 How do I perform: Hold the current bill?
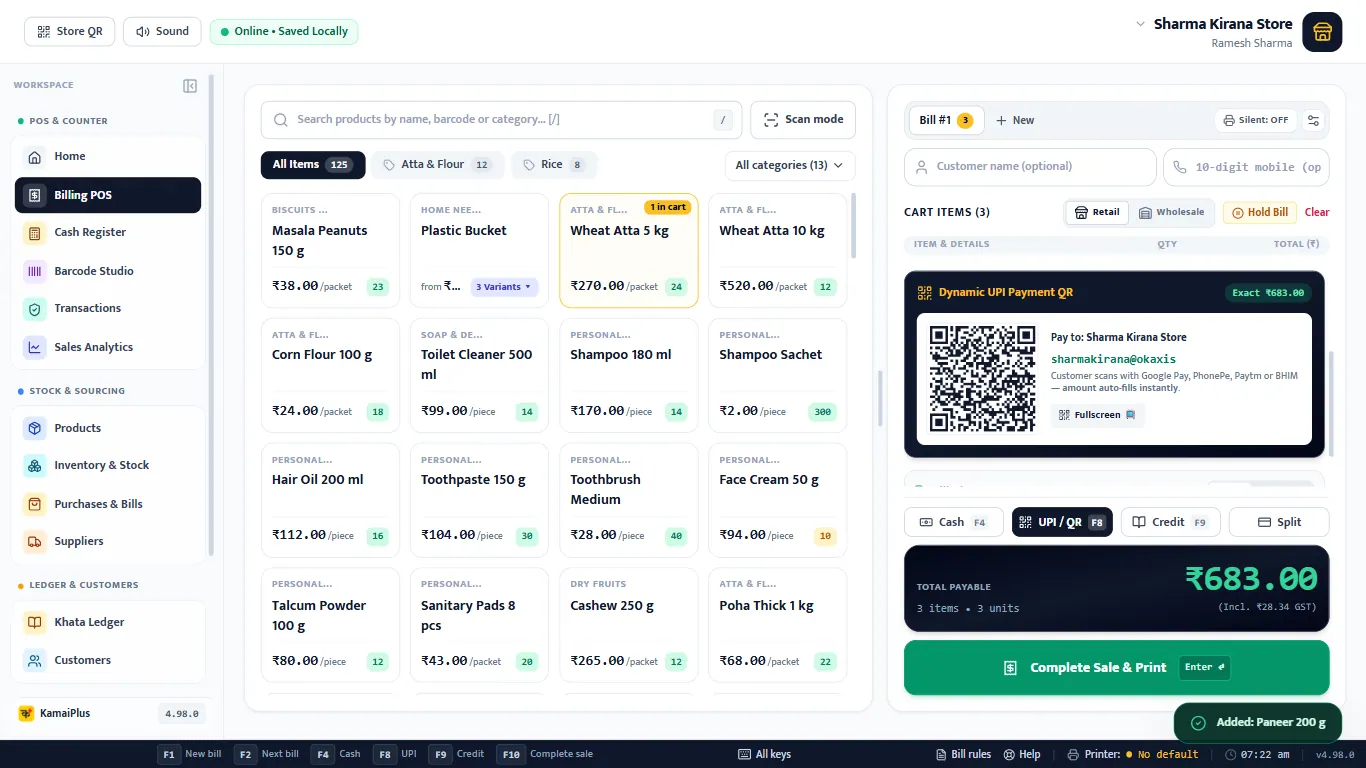(1259, 212)
